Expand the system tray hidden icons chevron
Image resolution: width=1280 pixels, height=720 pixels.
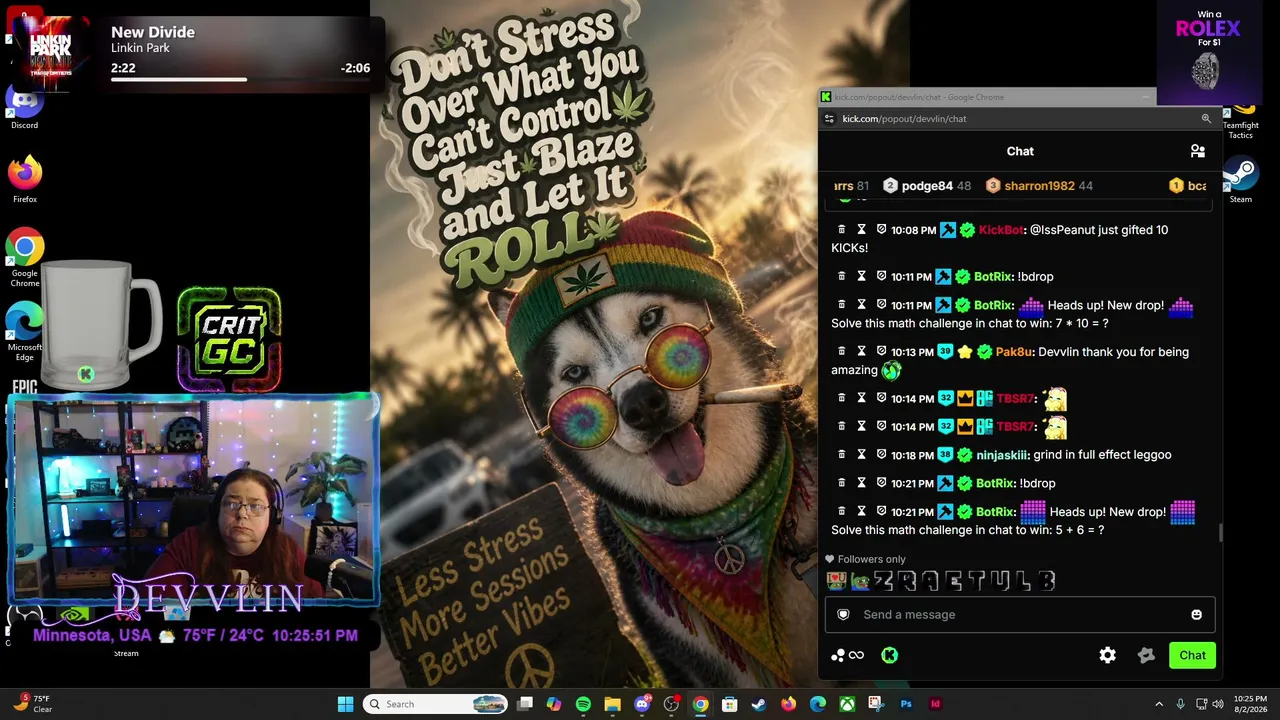1159,704
